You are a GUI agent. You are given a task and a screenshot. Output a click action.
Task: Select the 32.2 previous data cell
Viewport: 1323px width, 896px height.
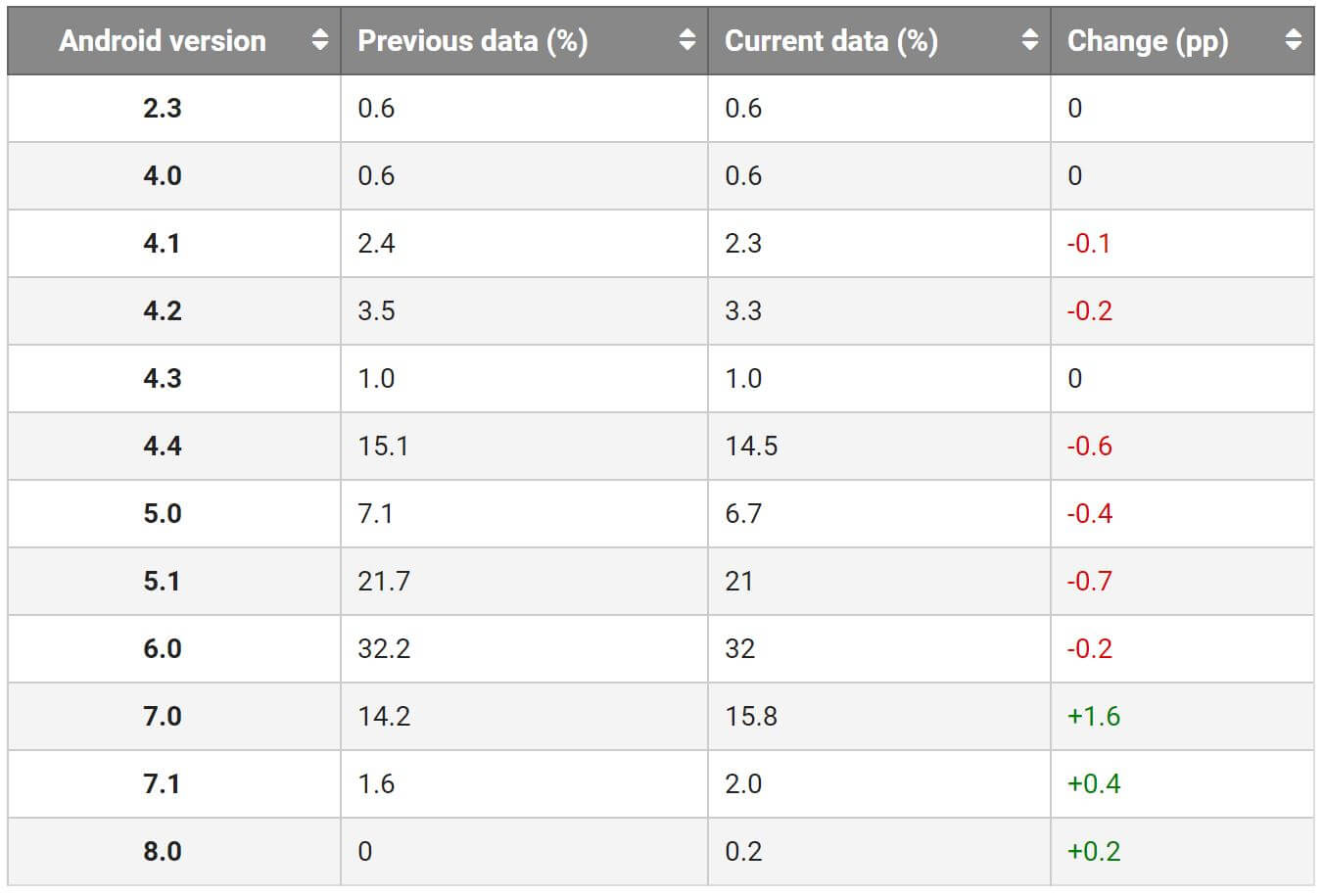384,648
